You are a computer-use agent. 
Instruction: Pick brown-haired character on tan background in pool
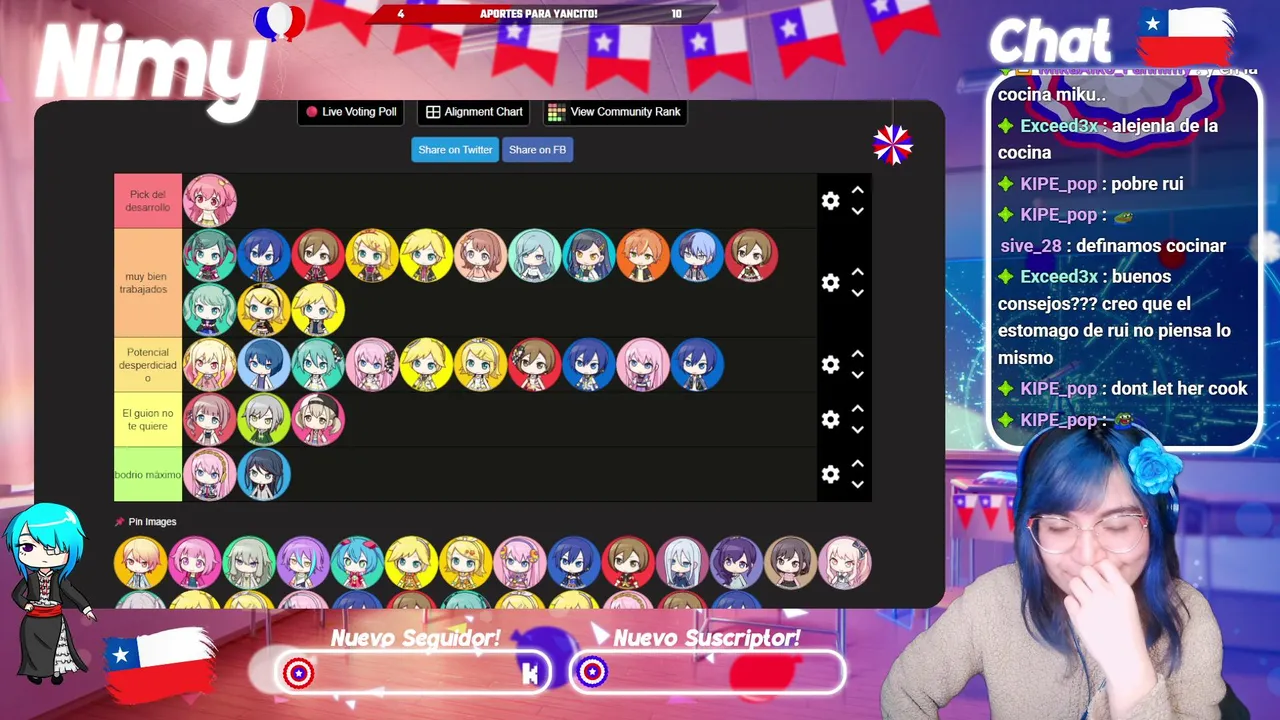click(x=790, y=563)
